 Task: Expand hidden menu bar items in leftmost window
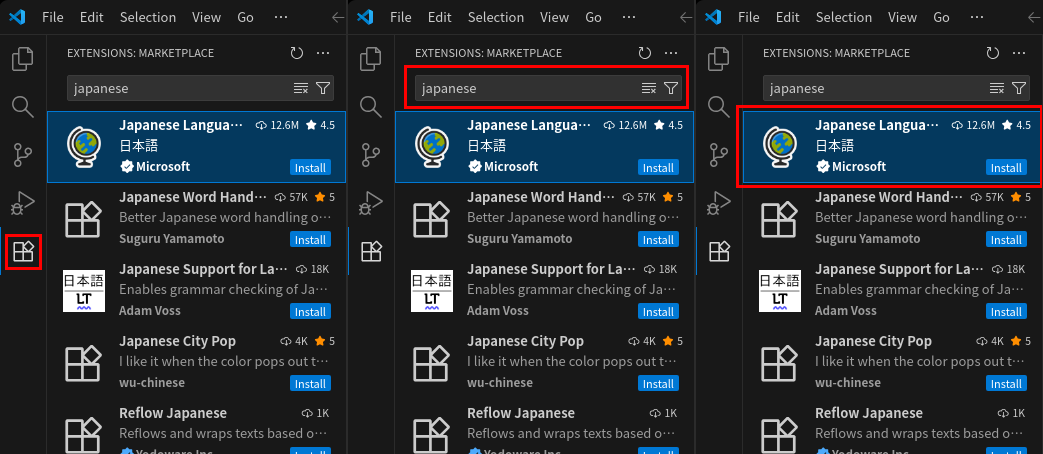(281, 17)
